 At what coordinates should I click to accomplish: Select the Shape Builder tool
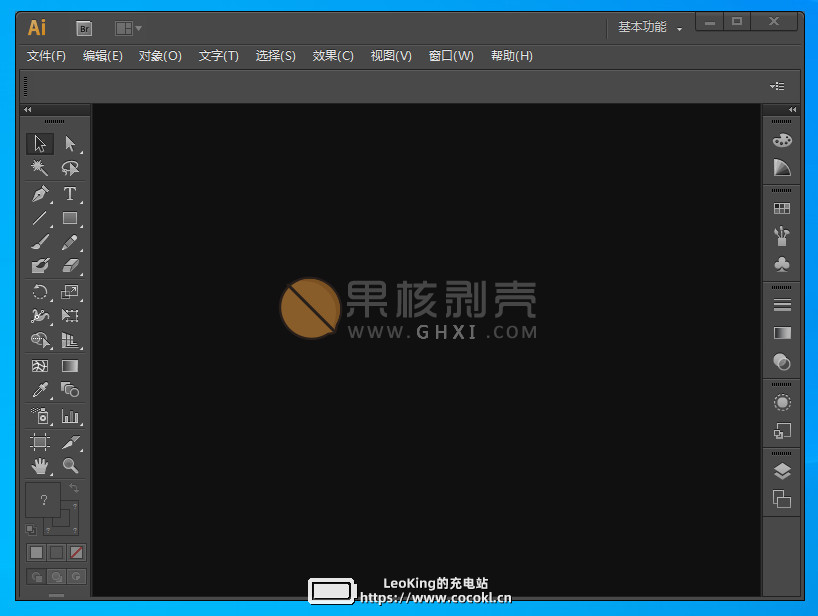click(40, 340)
